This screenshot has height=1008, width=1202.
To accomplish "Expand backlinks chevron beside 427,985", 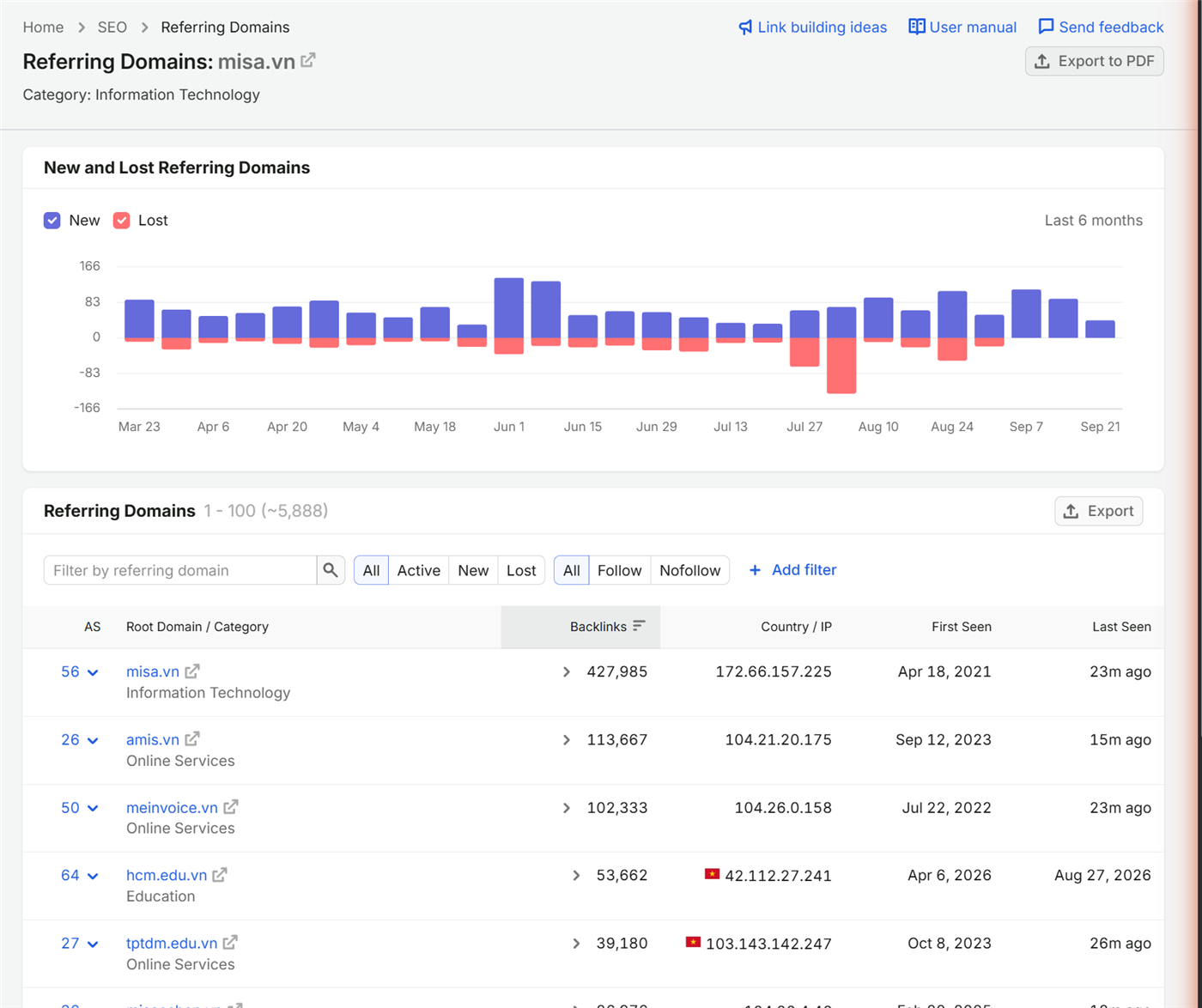I will tap(567, 672).
